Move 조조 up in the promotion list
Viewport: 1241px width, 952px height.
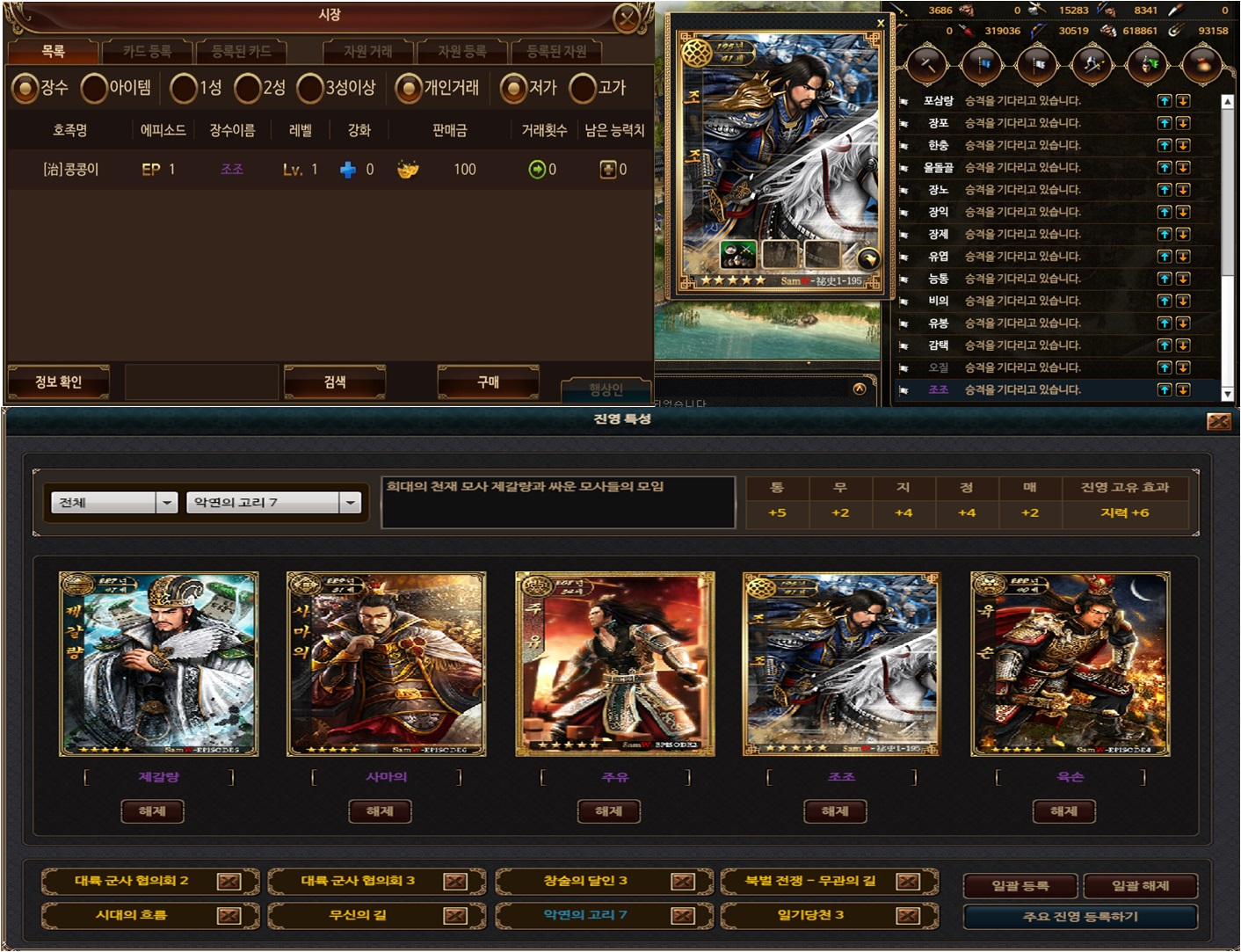(x=1165, y=389)
